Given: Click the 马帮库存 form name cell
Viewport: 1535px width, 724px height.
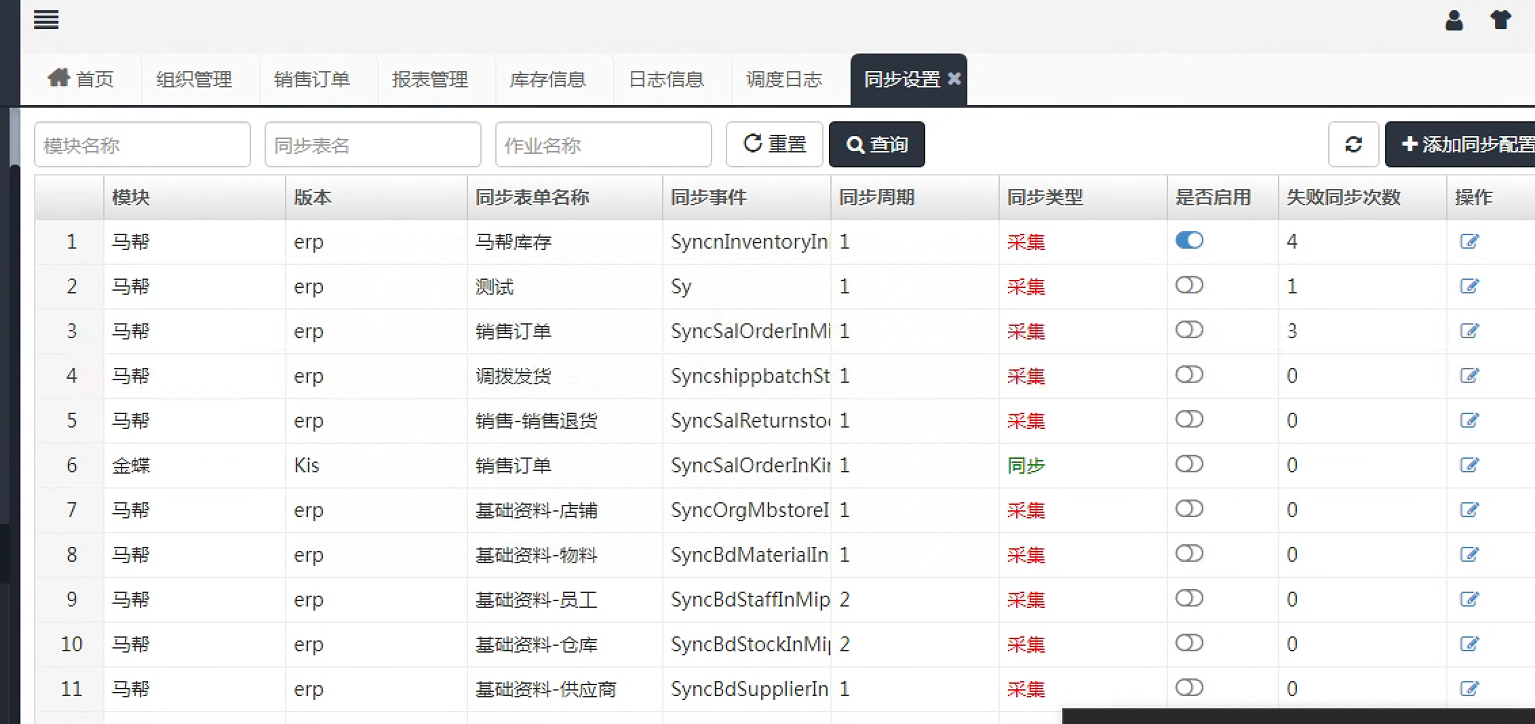Looking at the screenshot, I should point(565,241).
